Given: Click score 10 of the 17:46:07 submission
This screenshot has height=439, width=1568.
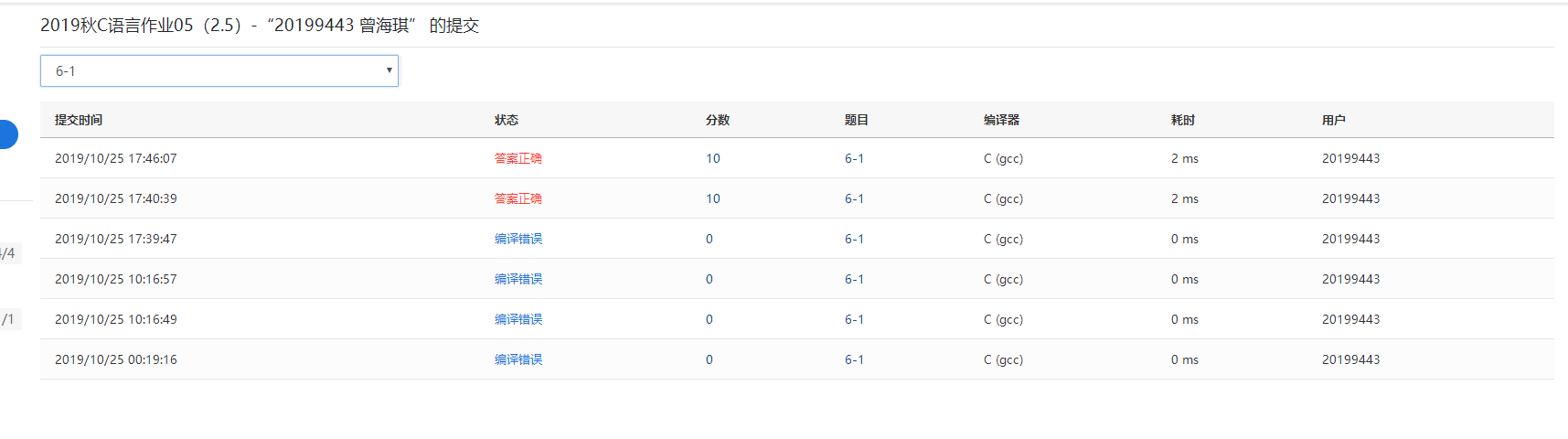Looking at the screenshot, I should click(x=712, y=158).
